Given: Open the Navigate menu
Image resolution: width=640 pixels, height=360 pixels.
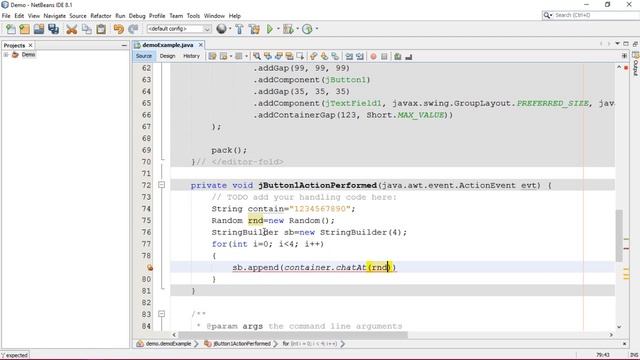Looking at the screenshot, I should pos(55,16).
